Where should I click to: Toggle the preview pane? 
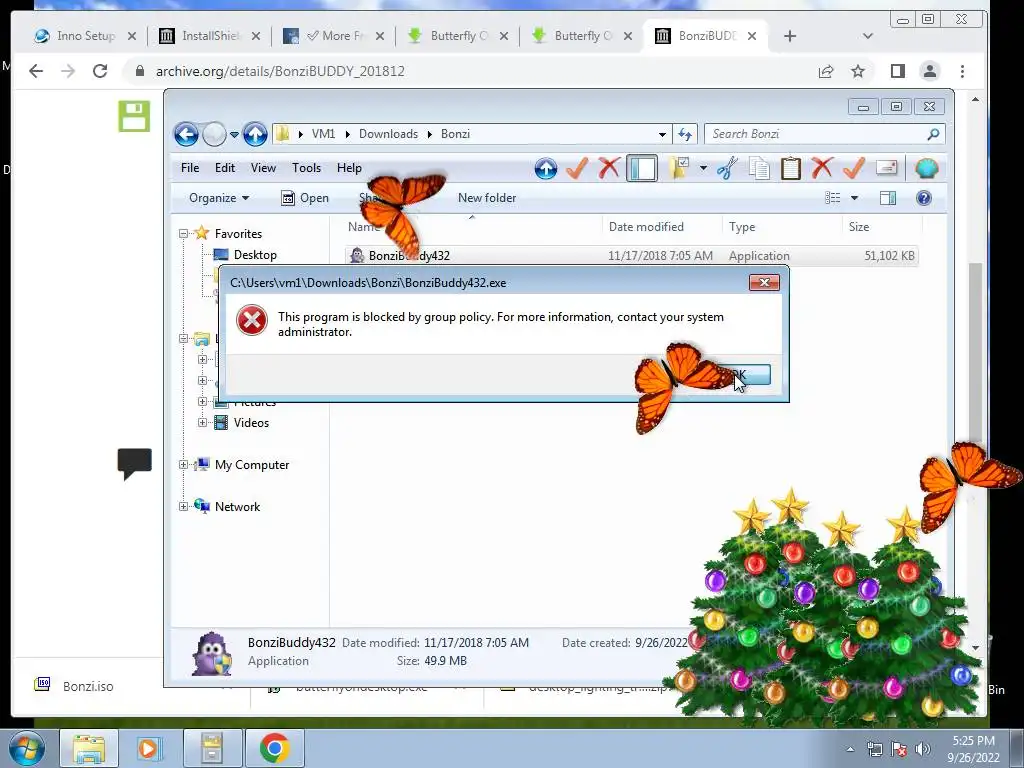pos(888,198)
